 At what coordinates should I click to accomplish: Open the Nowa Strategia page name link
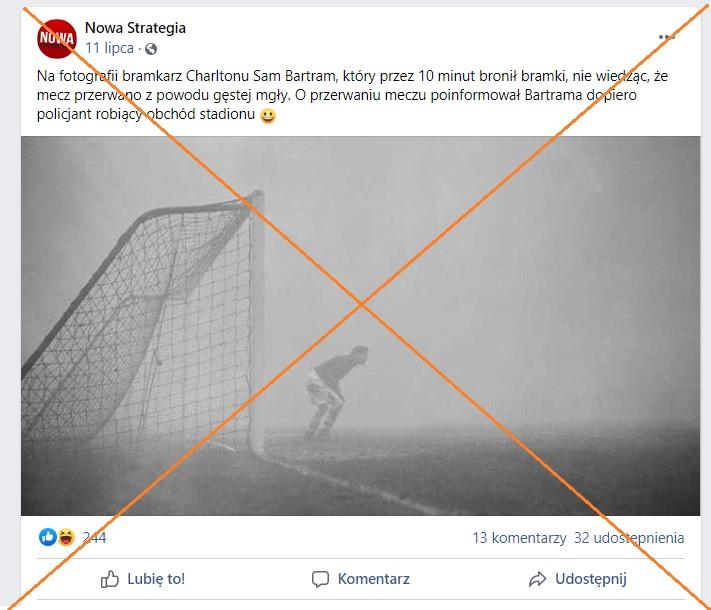(x=135, y=28)
